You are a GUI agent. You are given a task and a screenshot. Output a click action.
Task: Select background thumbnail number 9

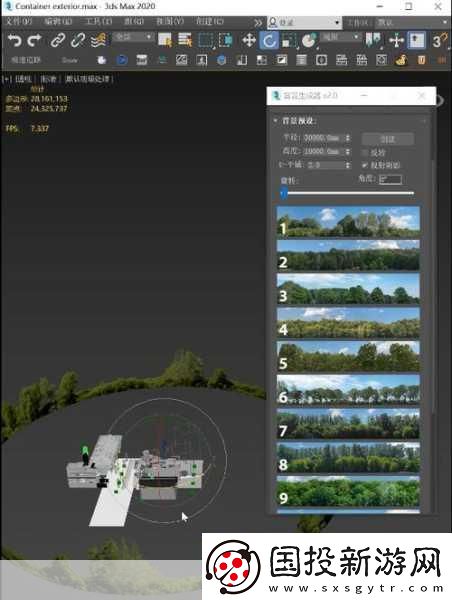[x=348, y=491]
